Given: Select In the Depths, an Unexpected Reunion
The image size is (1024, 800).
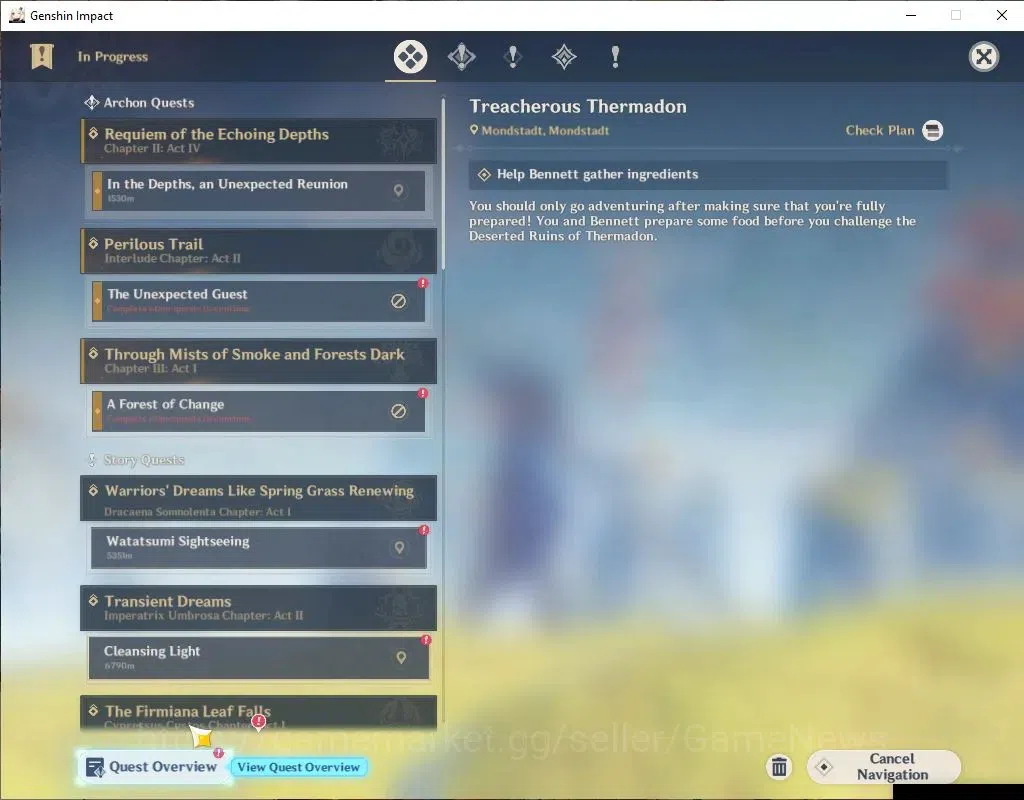Looking at the screenshot, I should point(259,190).
